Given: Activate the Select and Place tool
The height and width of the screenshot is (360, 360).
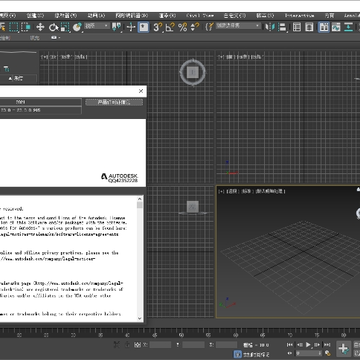Looking at the screenshot, I should pyautogui.click(x=77, y=27).
